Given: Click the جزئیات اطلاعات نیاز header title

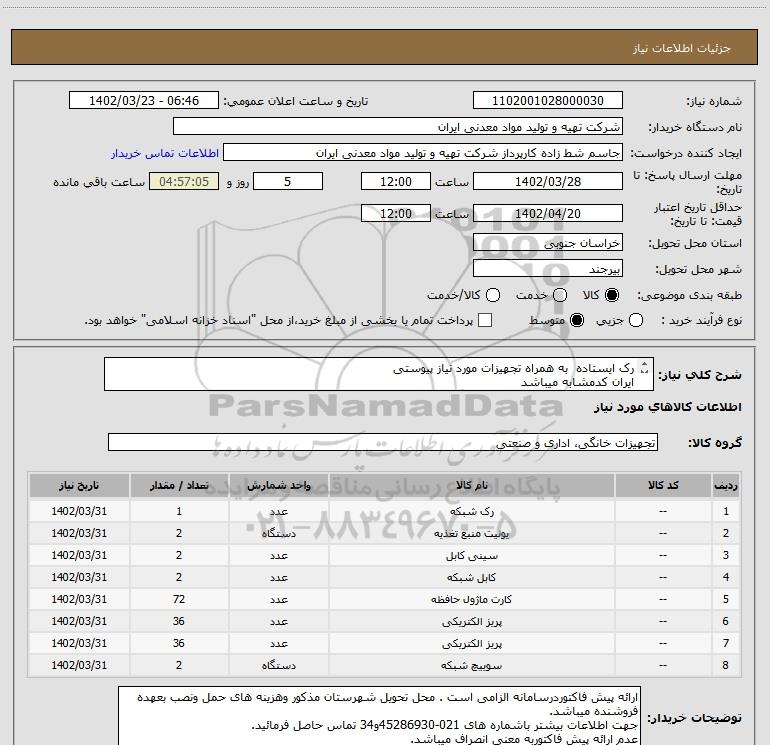Looking at the screenshot, I should click(682, 48).
